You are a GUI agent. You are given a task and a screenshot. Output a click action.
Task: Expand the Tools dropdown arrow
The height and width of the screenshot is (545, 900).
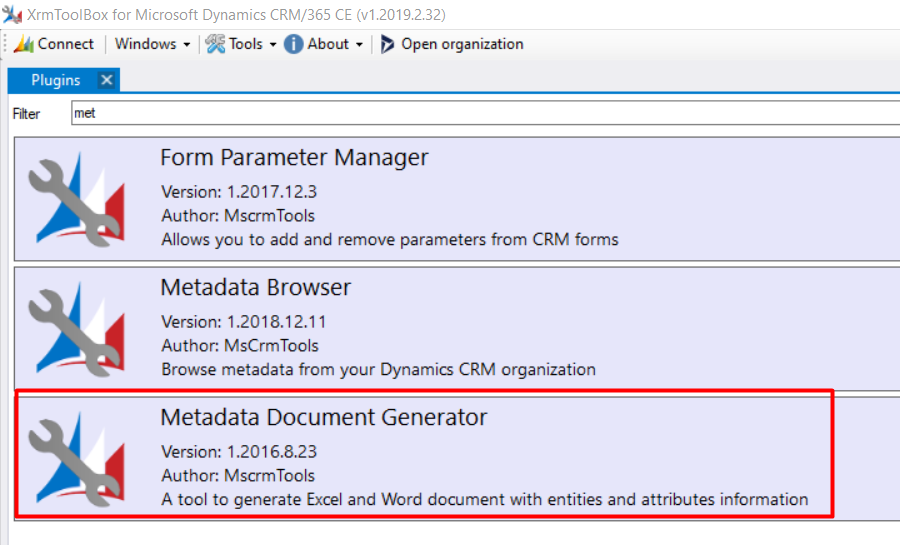pos(272,45)
